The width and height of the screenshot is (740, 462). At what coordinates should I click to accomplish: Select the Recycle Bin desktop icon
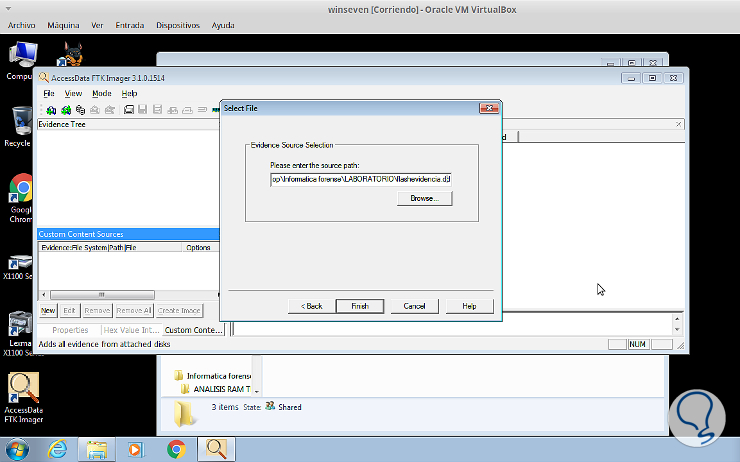20,126
